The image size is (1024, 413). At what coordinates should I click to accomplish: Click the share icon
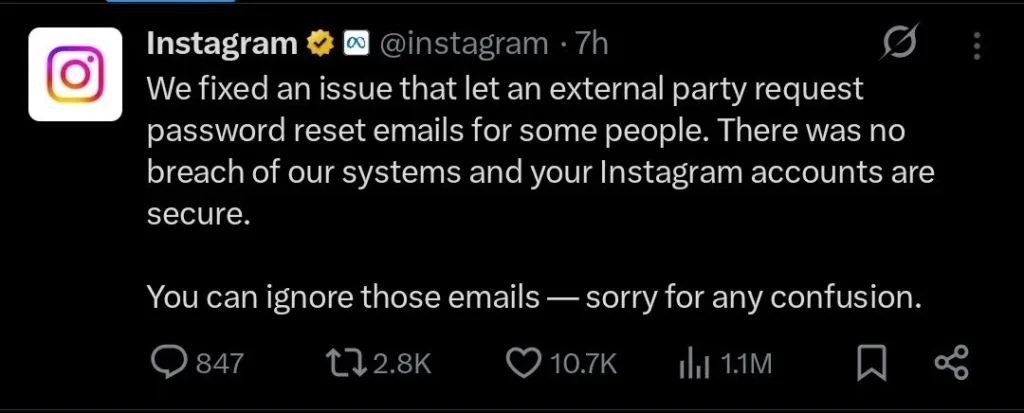pyautogui.click(x=950, y=363)
